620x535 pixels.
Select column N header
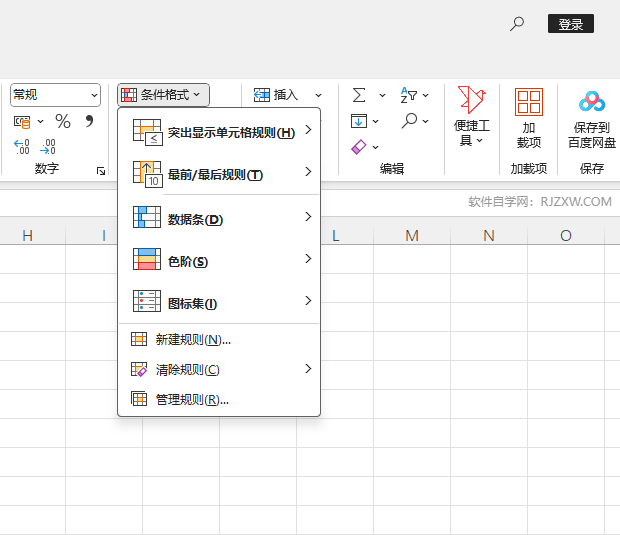[489, 235]
